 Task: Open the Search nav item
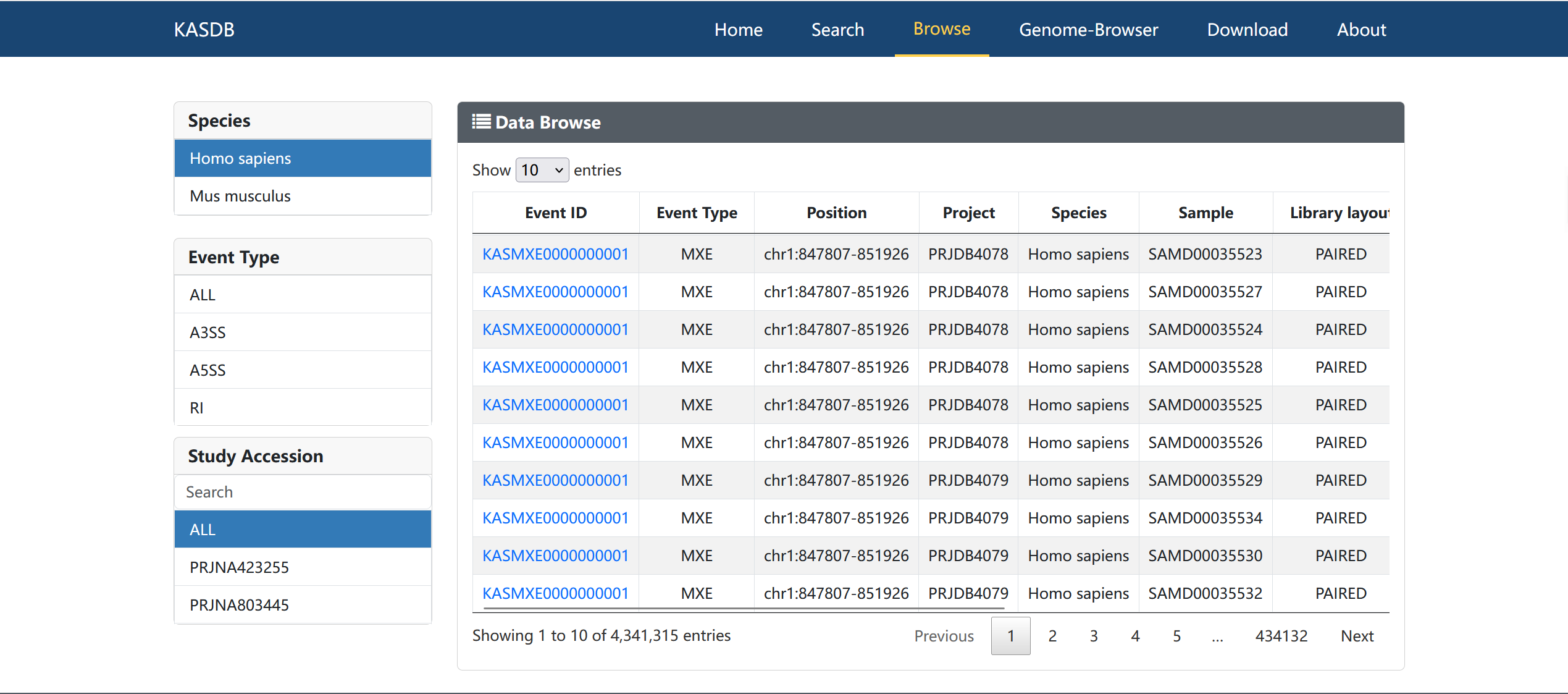[x=837, y=30]
